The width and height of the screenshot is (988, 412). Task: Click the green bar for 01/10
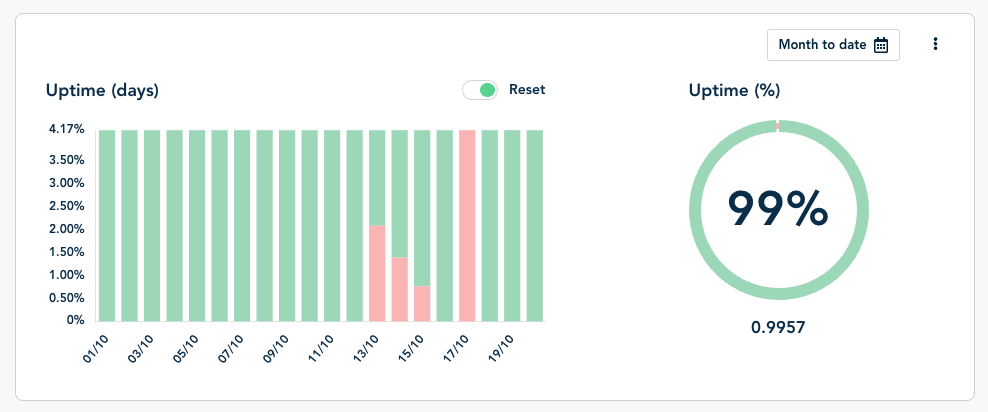[107, 225]
